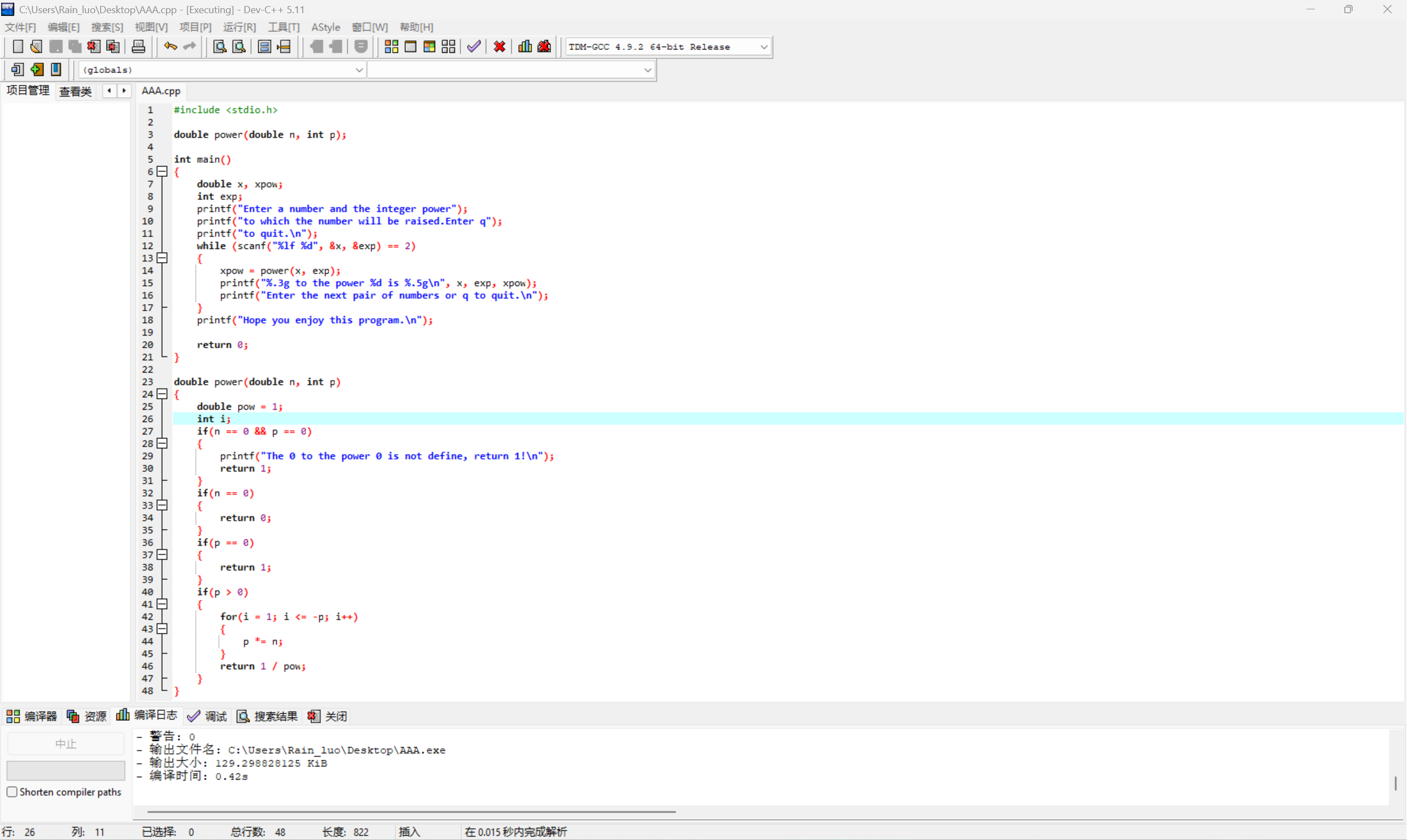Toggle Shorten compiler paths checkbox
This screenshot has height=840, width=1407.
click(12, 792)
